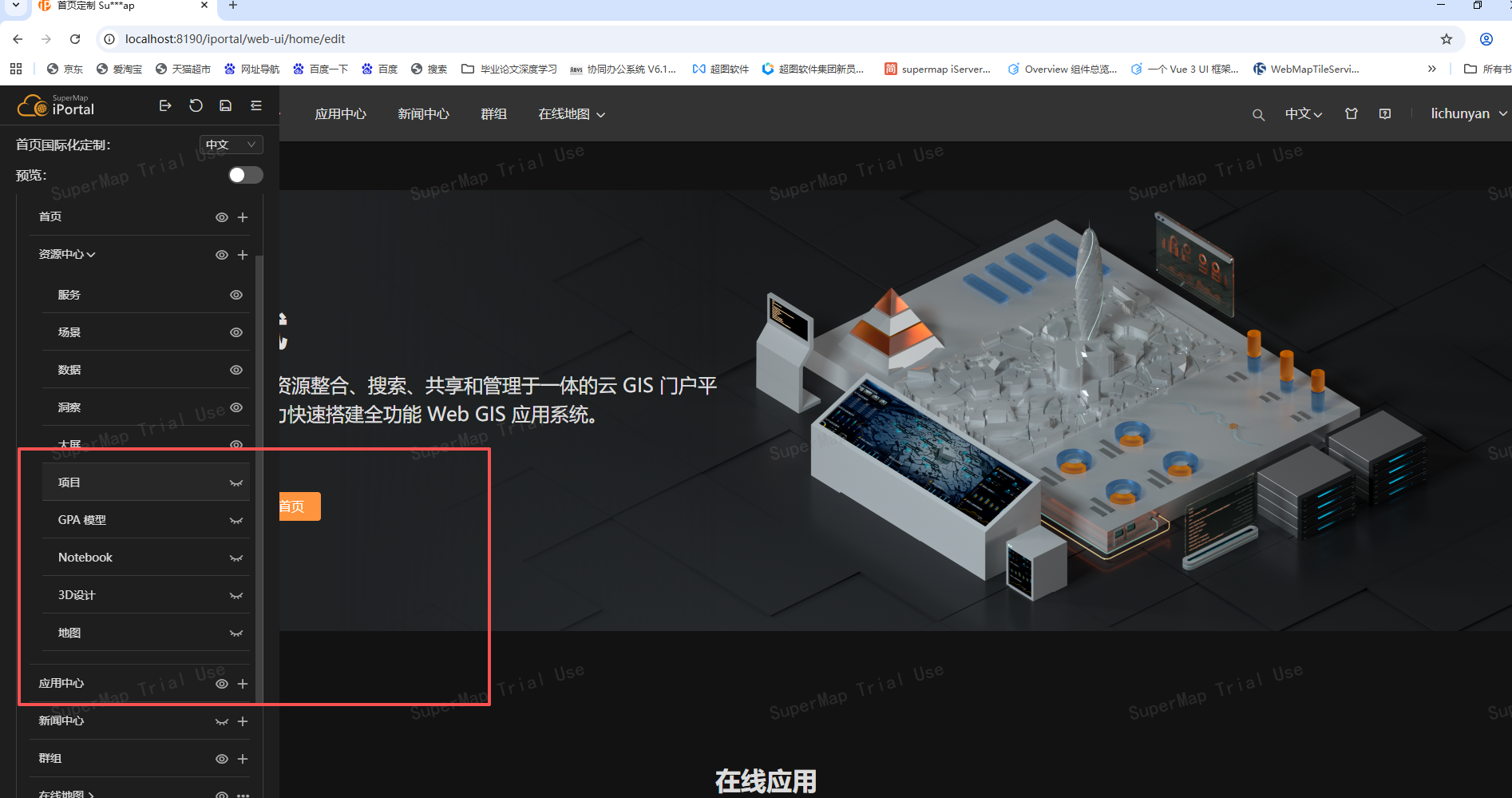Save the homepage customization with the floppy disk icon
This screenshot has width=1512, height=798.
226,105
